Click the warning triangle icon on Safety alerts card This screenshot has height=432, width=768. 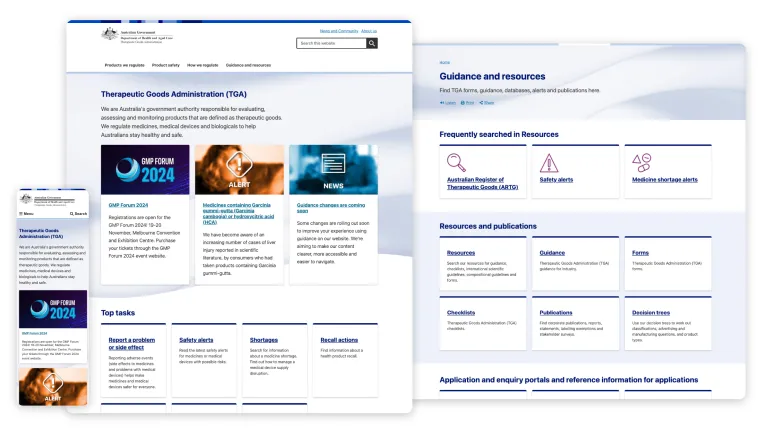[549, 163]
